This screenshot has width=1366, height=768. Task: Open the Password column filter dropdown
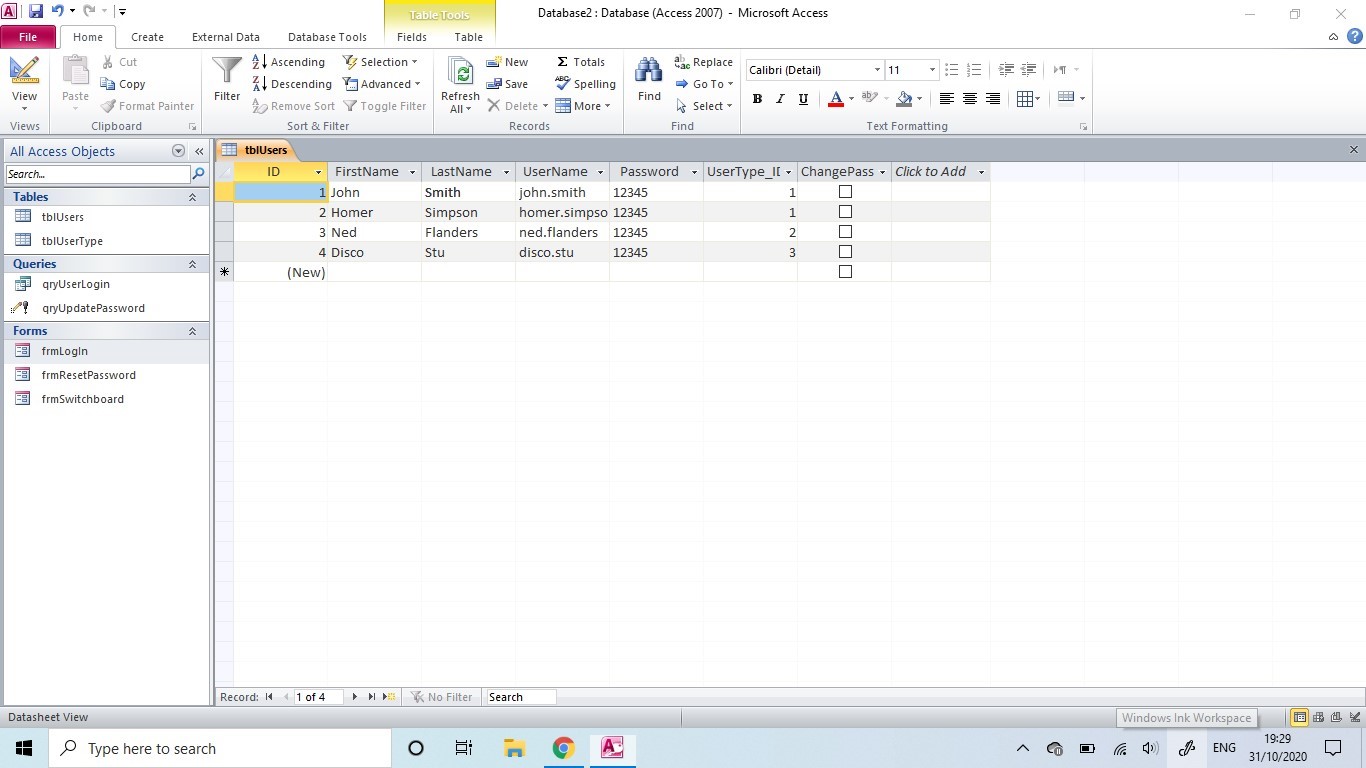coord(694,172)
